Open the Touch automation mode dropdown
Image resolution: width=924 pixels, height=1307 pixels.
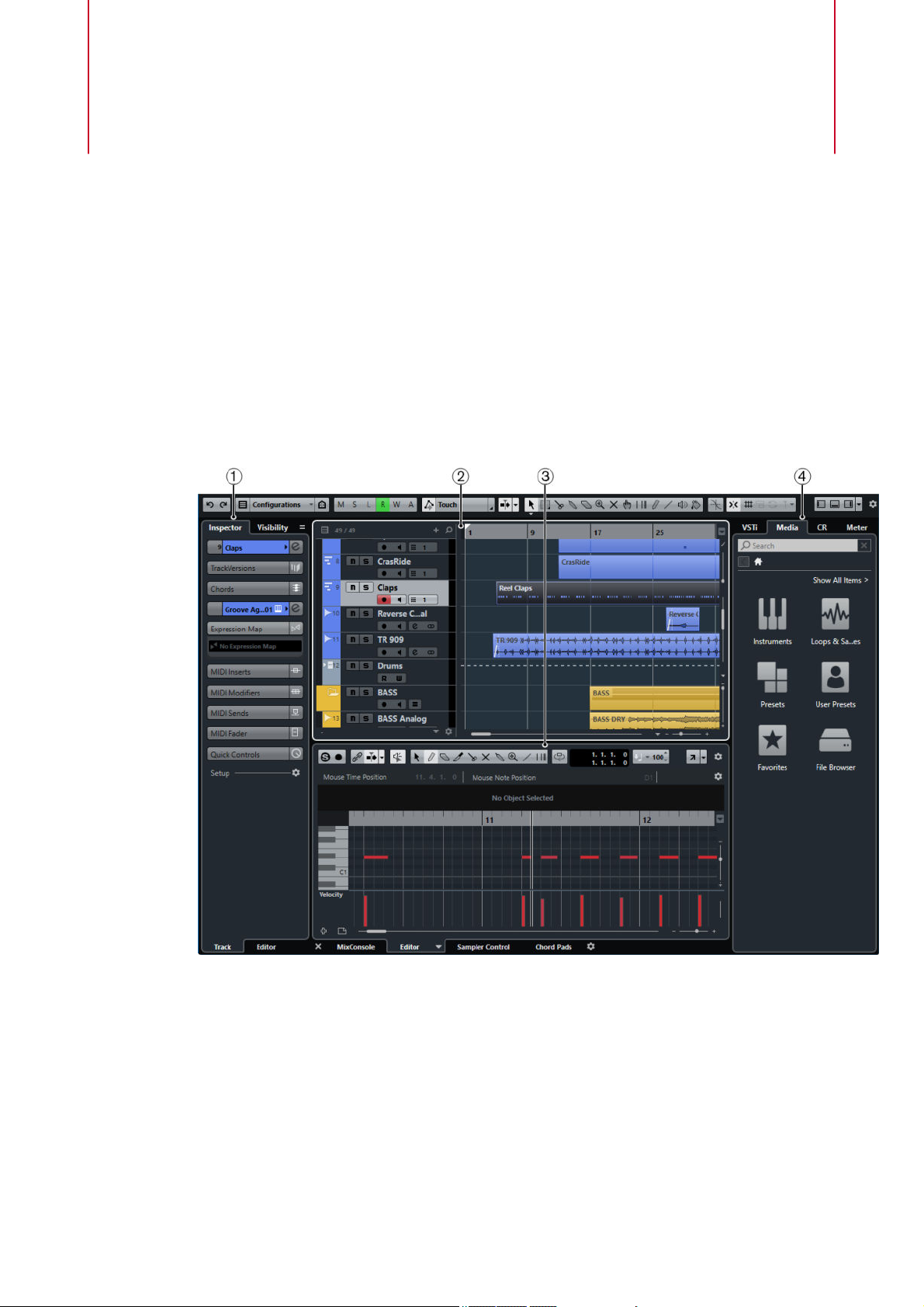click(x=464, y=504)
